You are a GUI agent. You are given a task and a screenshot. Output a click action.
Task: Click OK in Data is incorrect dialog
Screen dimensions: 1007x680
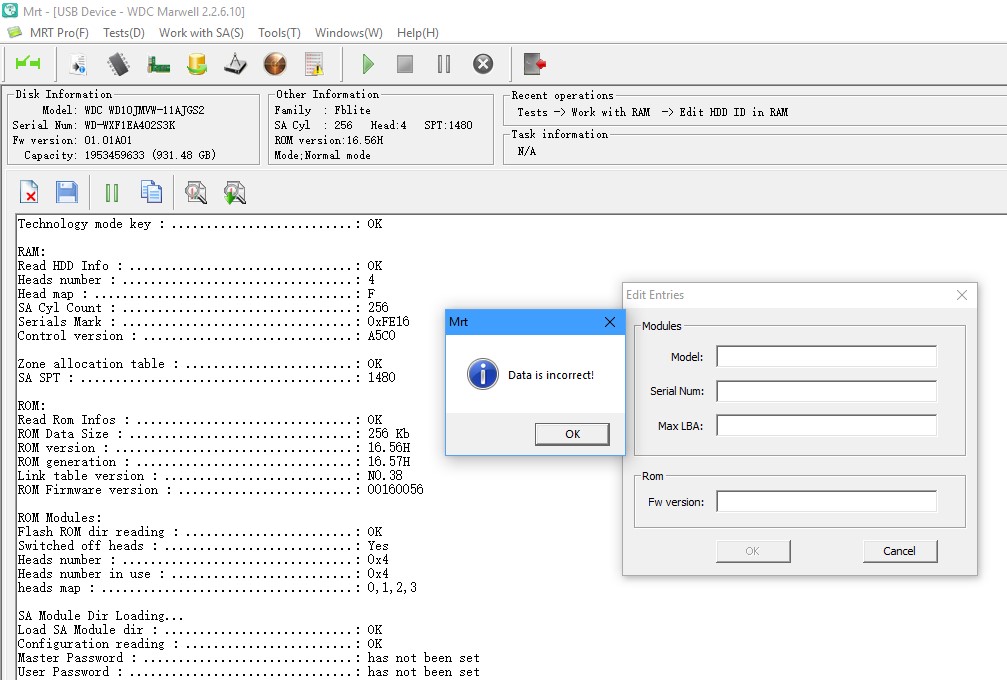click(x=572, y=434)
